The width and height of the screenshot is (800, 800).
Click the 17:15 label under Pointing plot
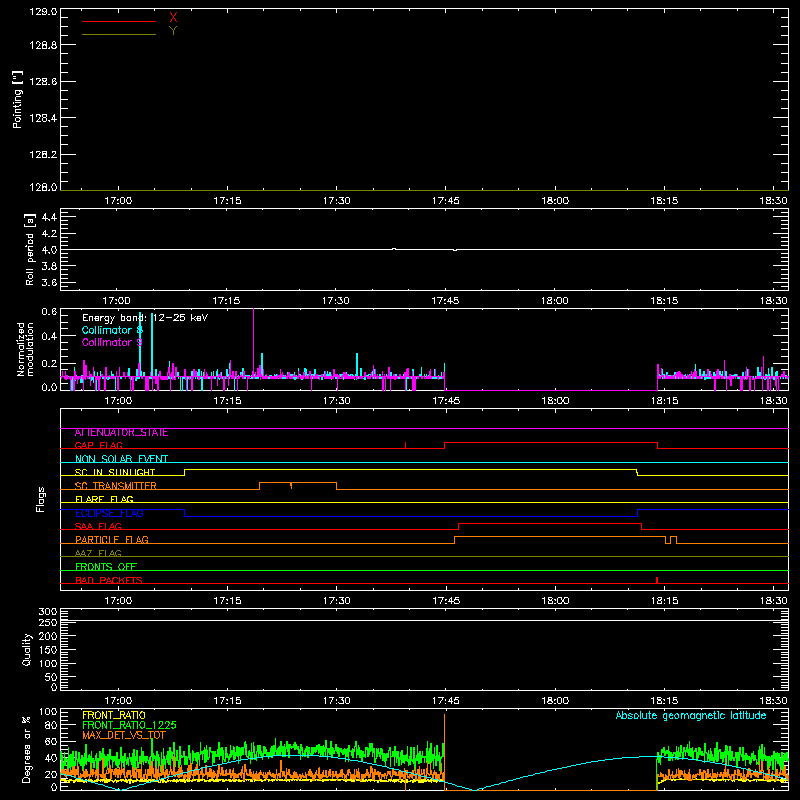[x=227, y=201]
